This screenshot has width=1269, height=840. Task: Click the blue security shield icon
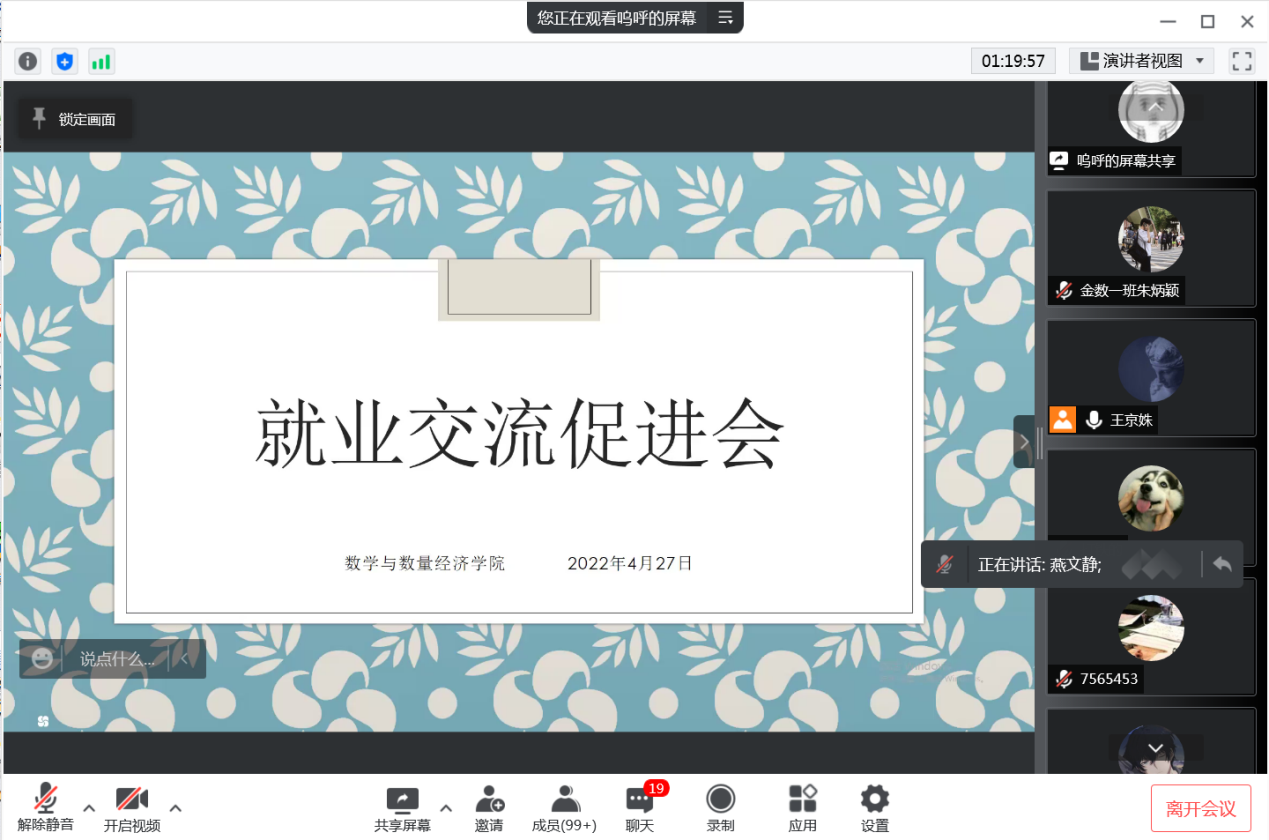[x=65, y=62]
